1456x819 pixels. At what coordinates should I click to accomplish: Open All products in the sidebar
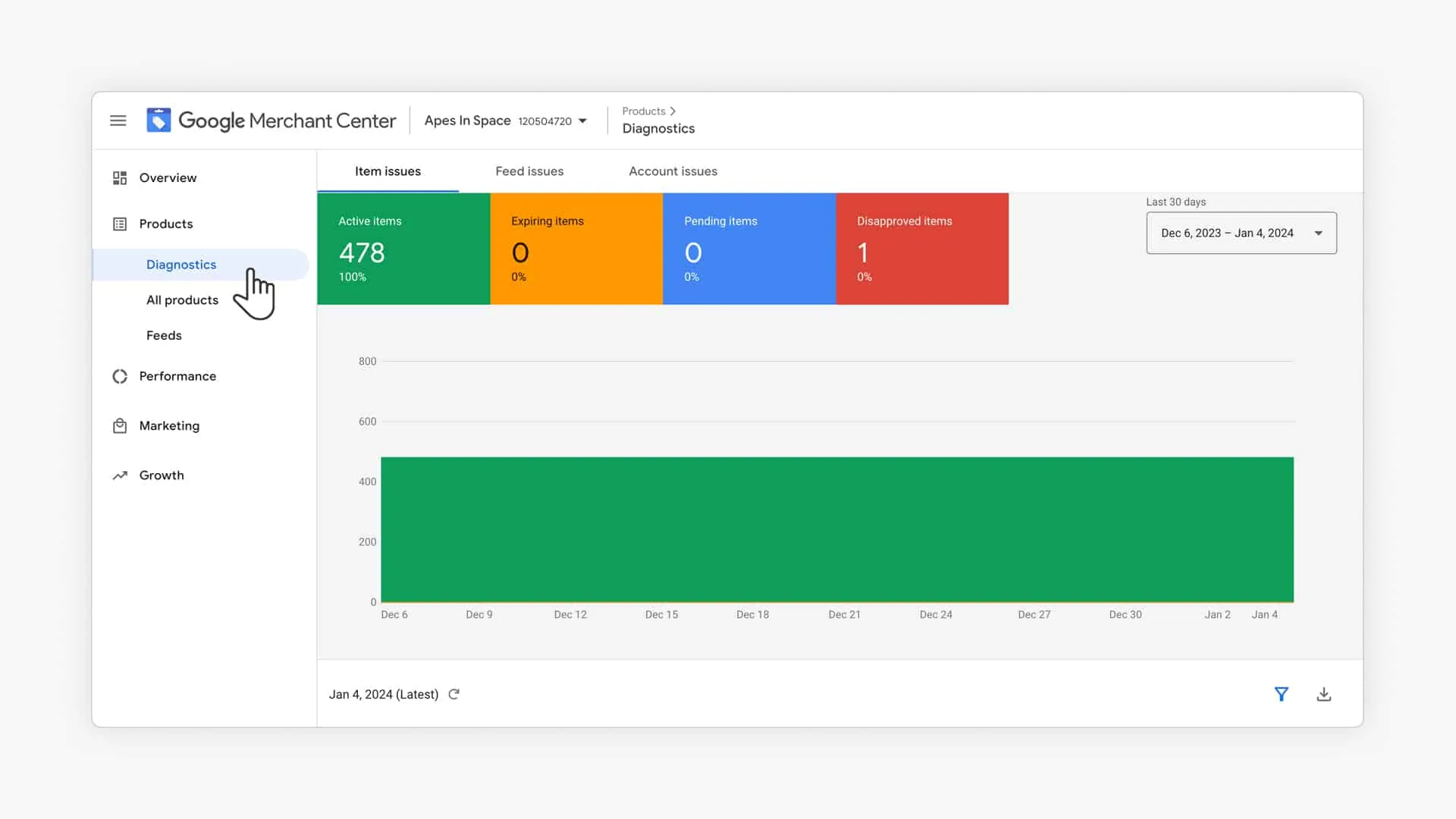[x=182, y=300]
